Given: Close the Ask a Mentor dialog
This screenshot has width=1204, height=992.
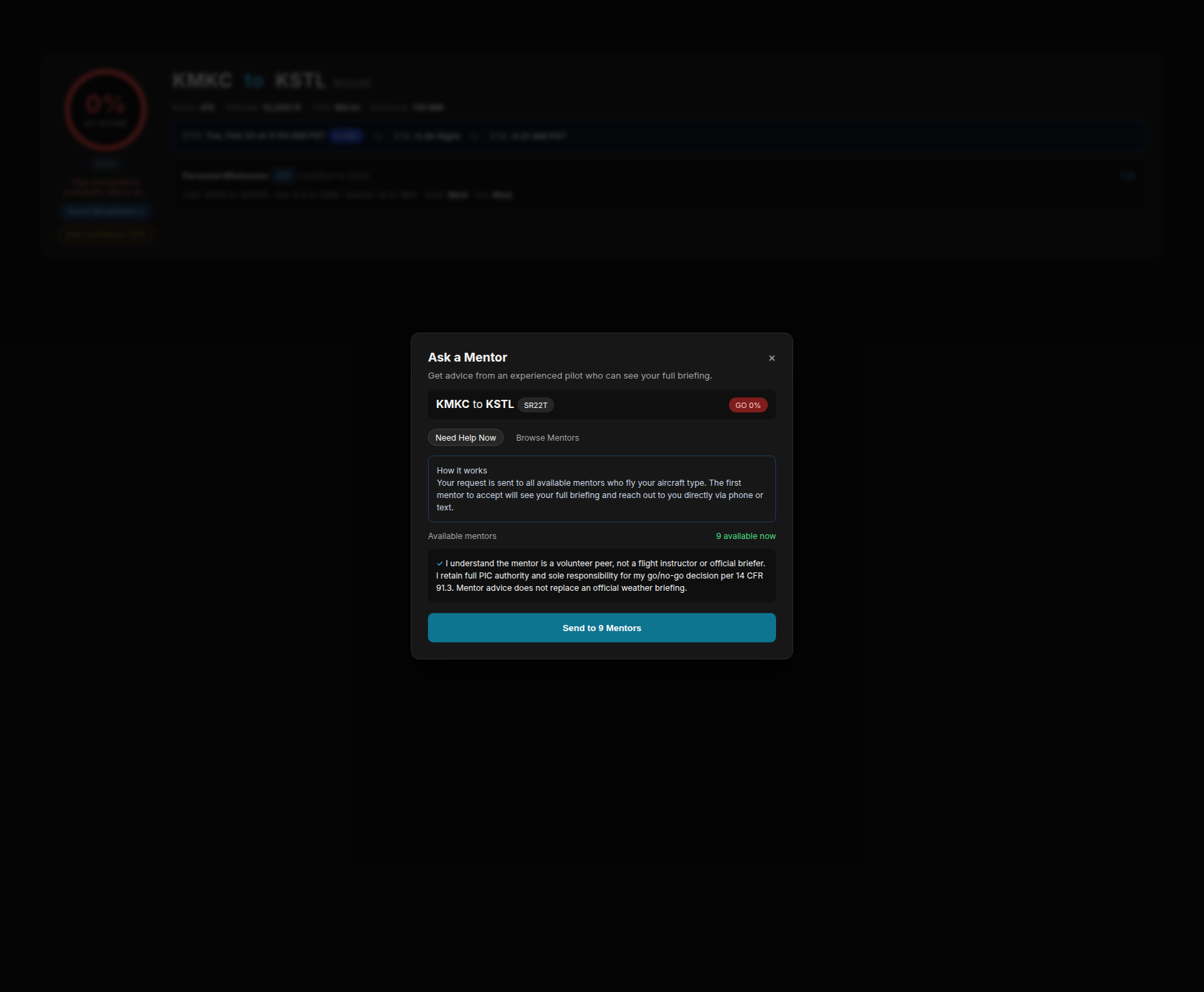Looking at the screenshot, I should 772,358.
